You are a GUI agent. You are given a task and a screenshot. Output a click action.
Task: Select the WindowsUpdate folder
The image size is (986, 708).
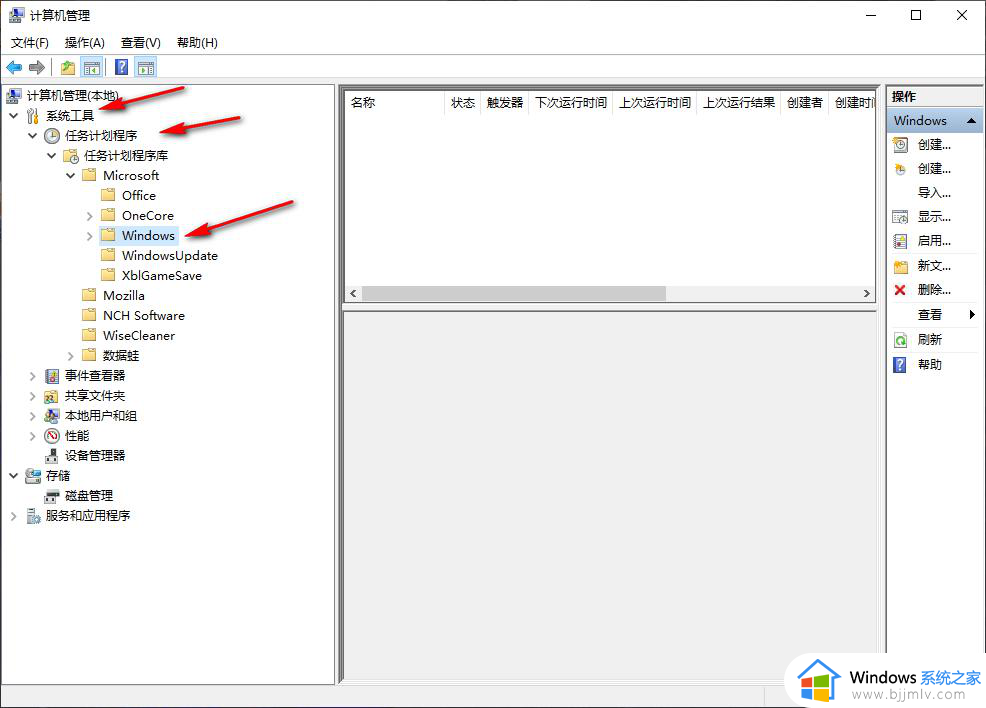tap(170, 256)
